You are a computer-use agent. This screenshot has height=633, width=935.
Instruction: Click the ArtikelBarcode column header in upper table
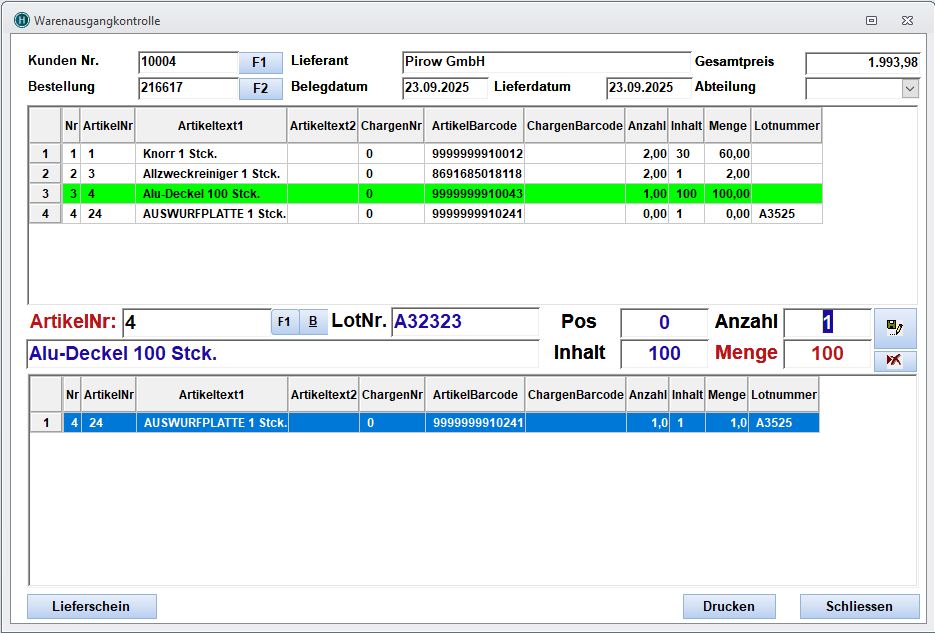(474, 126)
